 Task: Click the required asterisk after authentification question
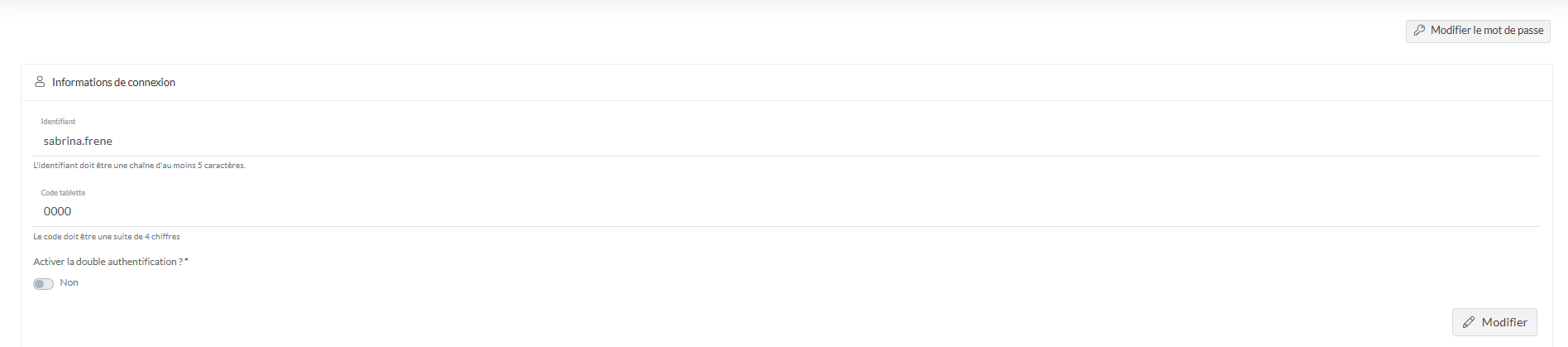pyautogui.click(x=187, y=261)
